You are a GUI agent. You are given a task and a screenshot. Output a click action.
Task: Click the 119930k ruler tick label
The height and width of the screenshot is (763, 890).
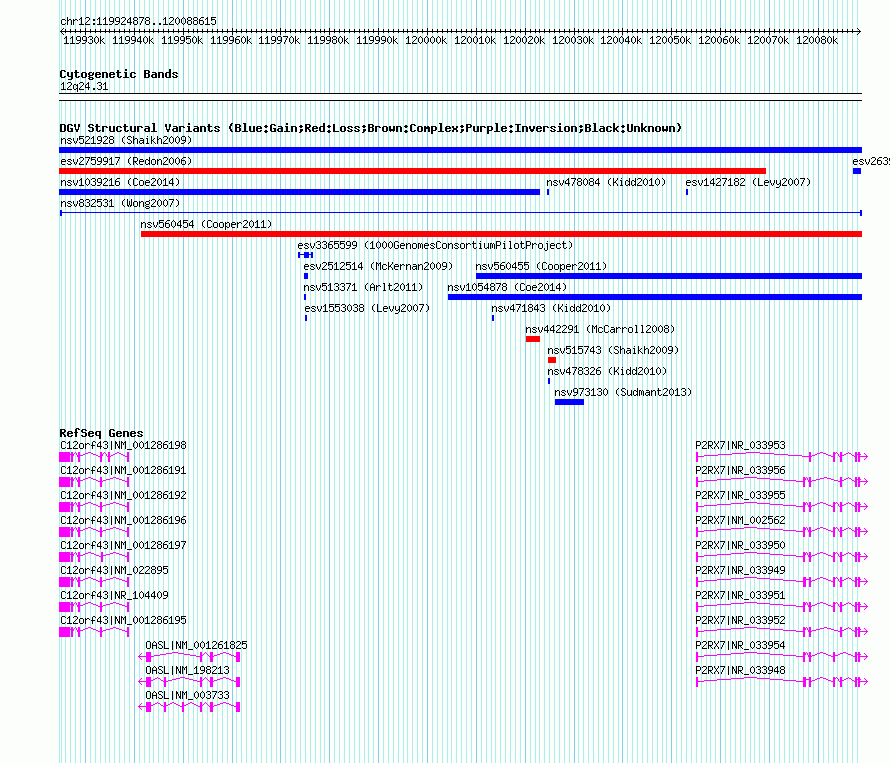84,41
